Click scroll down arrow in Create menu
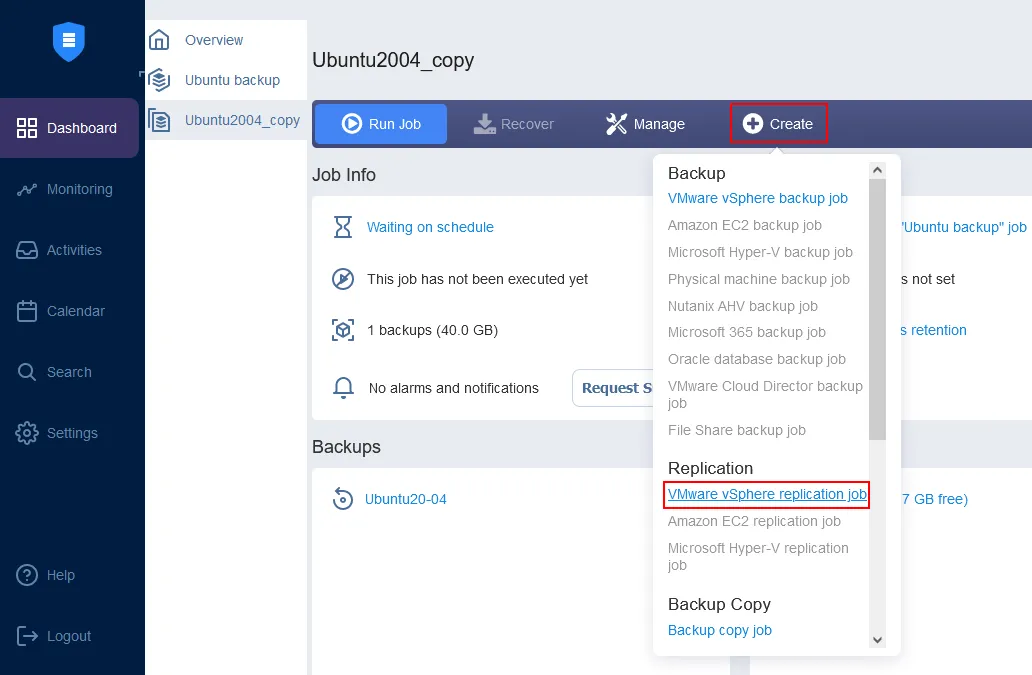Image resolution: width=1032 pixels, height=675 pixels. tap(877, 640)
